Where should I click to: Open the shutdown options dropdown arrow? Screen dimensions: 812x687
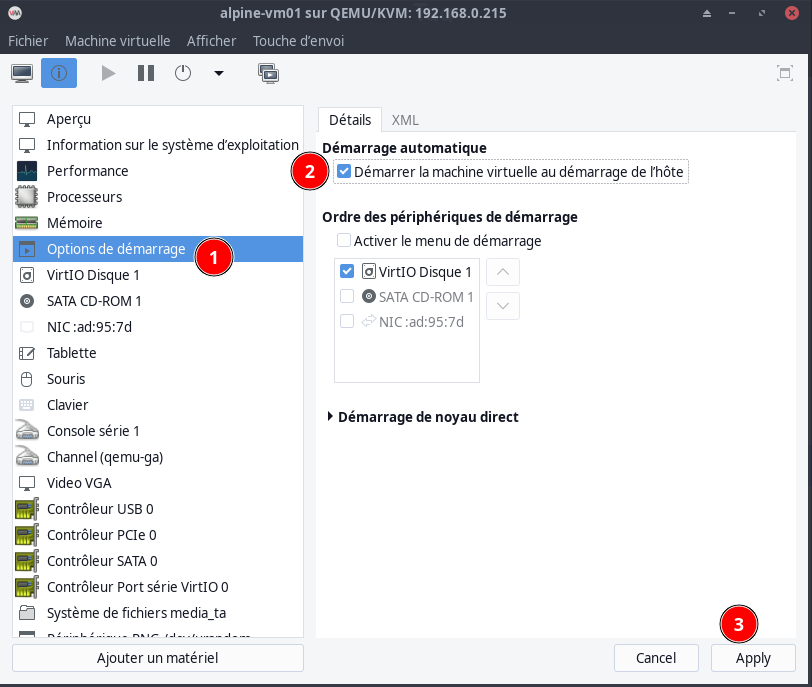(x=219, y=73)
